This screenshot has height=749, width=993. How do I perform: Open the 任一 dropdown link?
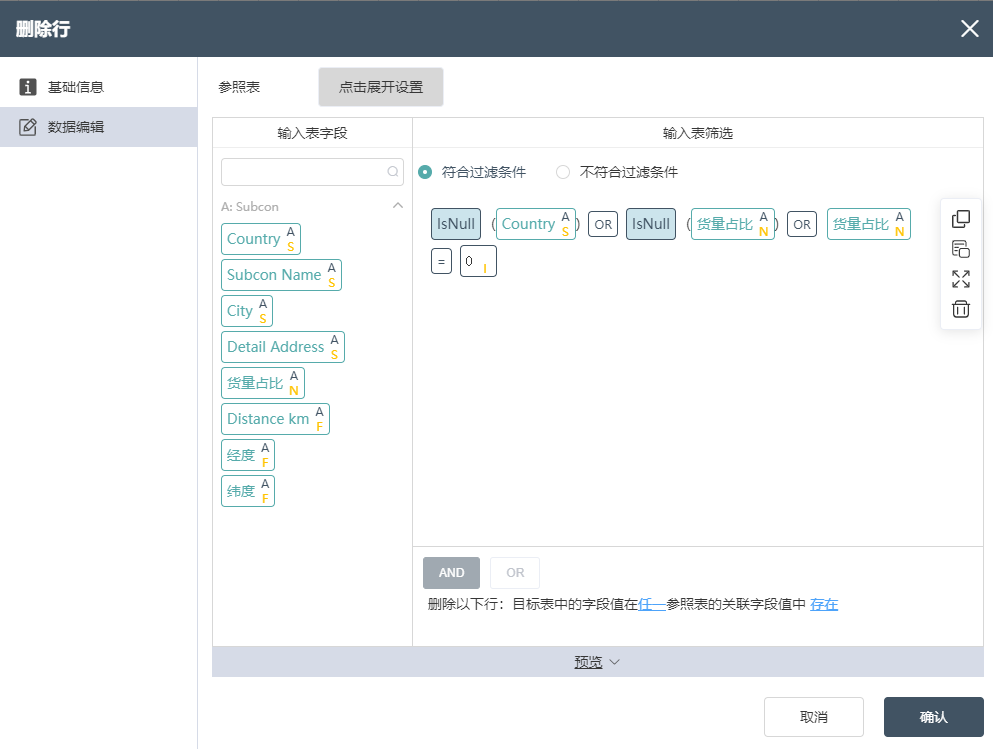coord(652,604)
